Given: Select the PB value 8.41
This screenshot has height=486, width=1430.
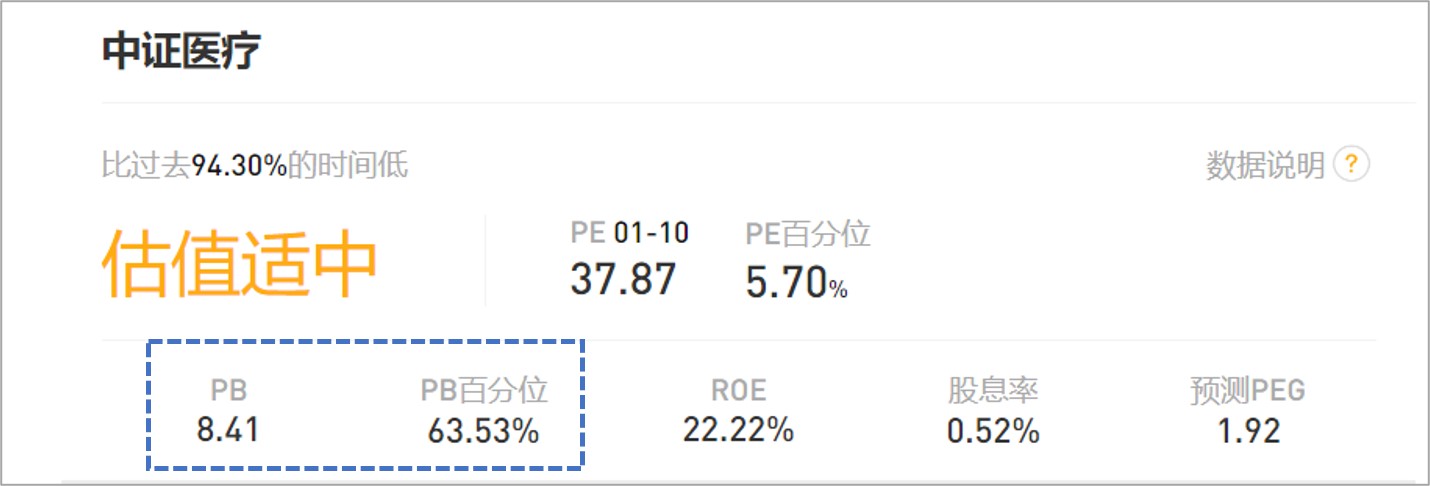Looking at the screenshot, I should (228, 431).
